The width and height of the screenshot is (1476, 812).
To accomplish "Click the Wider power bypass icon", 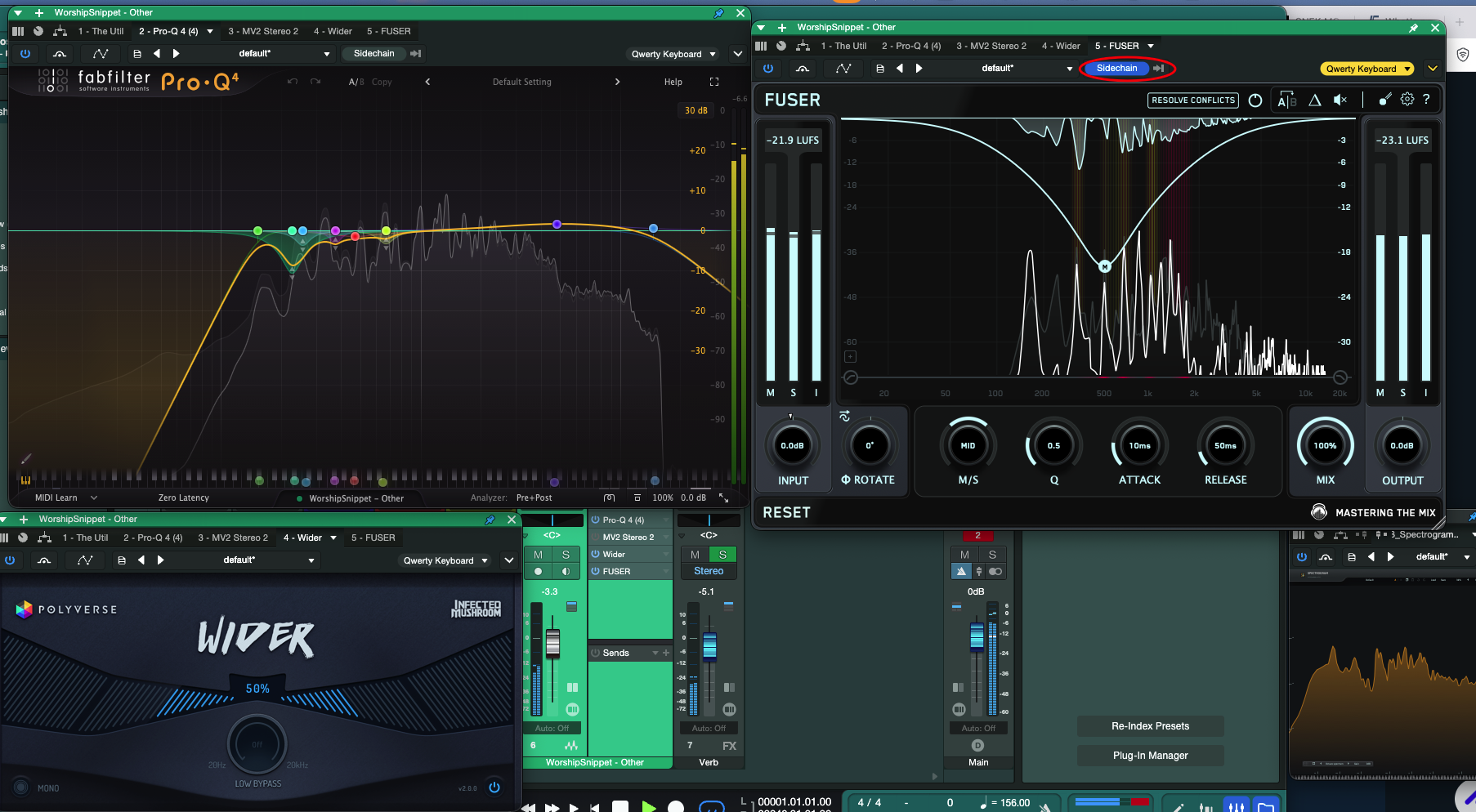I will coord(494,787).
